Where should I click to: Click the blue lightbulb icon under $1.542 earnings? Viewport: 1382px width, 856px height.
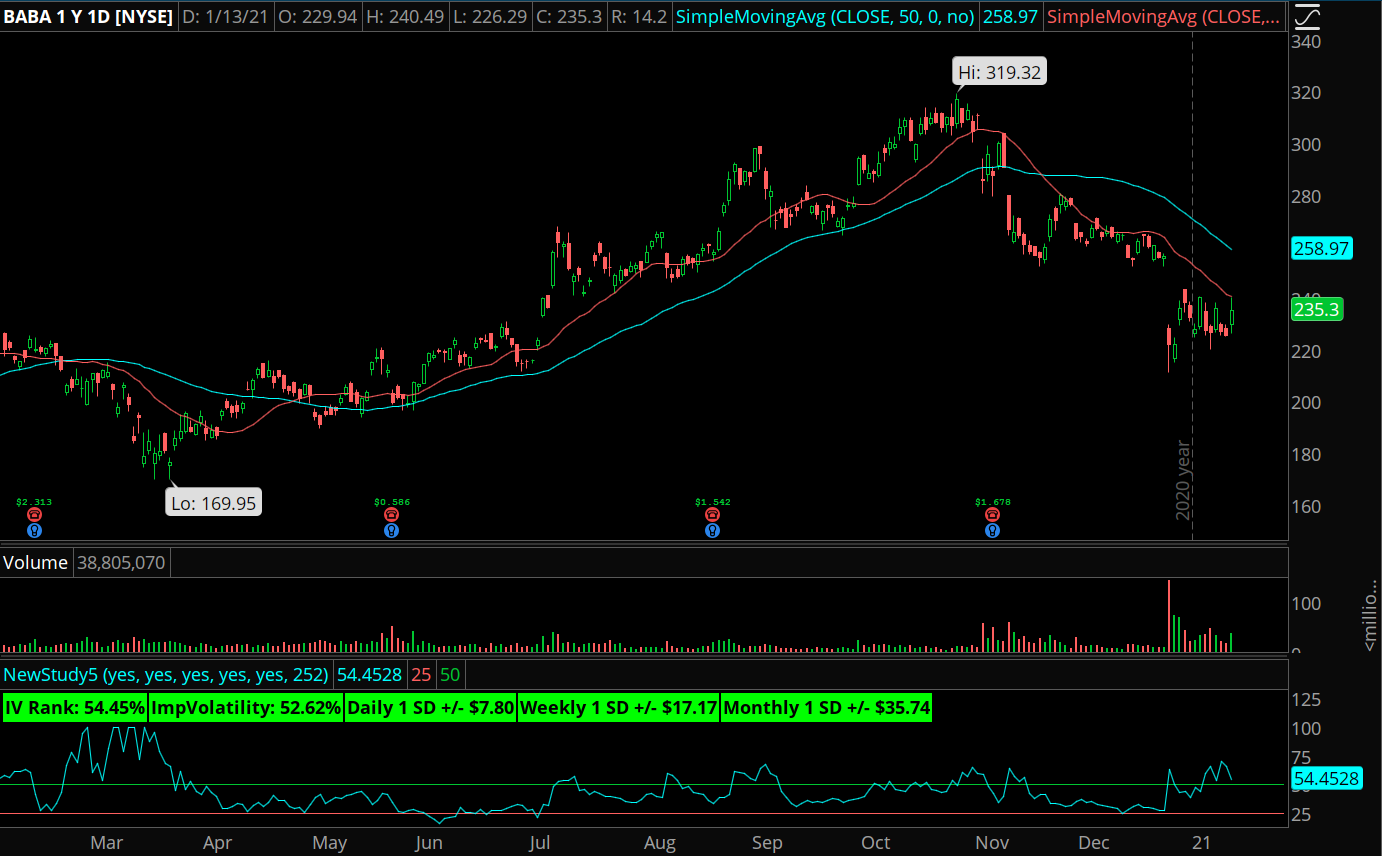(x=711, y=531)
